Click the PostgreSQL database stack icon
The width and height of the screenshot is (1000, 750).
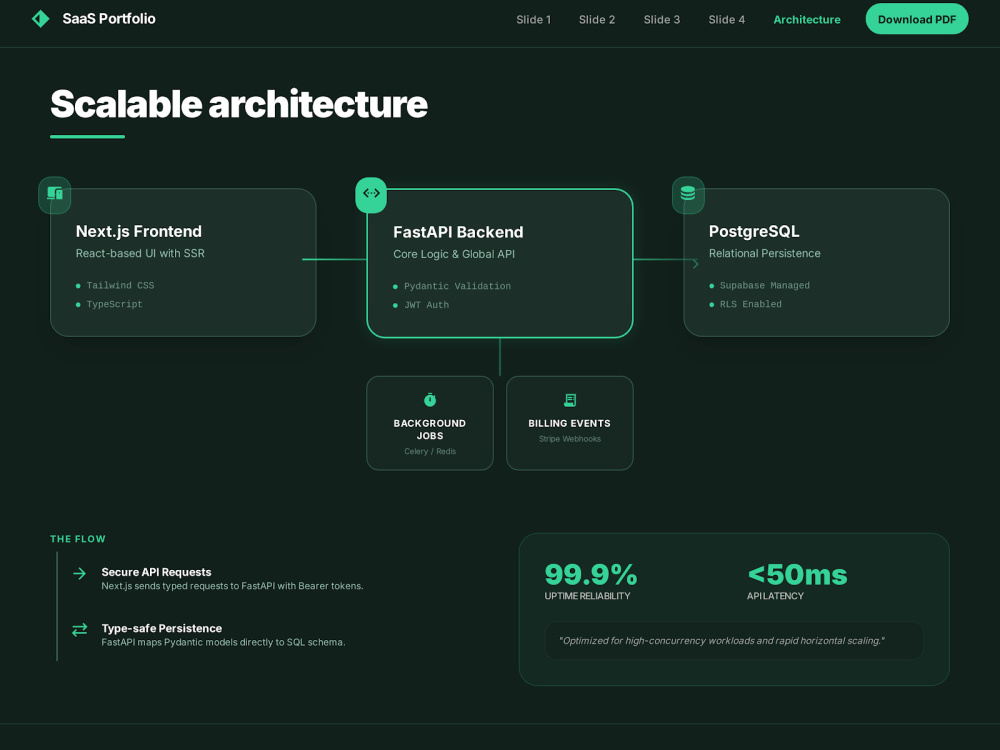pyautogui.click(x=688, y=193)
